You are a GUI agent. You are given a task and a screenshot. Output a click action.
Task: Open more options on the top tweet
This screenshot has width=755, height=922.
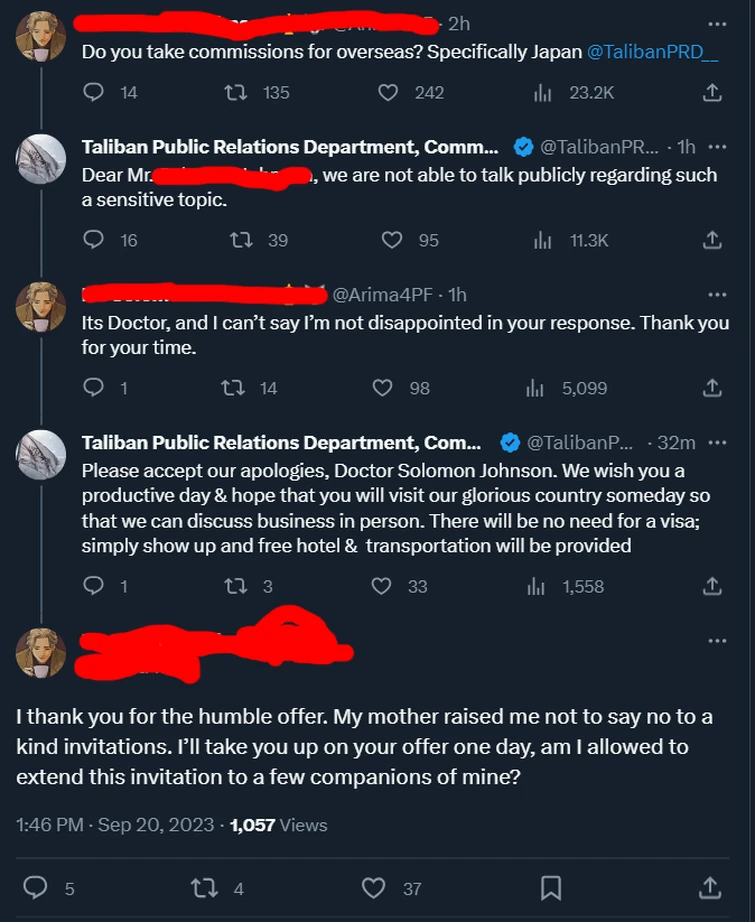(717, 24)
